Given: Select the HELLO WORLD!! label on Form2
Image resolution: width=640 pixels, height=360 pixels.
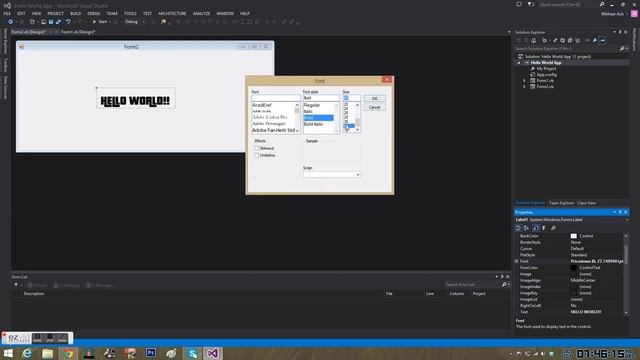Looking at the screenshot, I should point(136,98).
